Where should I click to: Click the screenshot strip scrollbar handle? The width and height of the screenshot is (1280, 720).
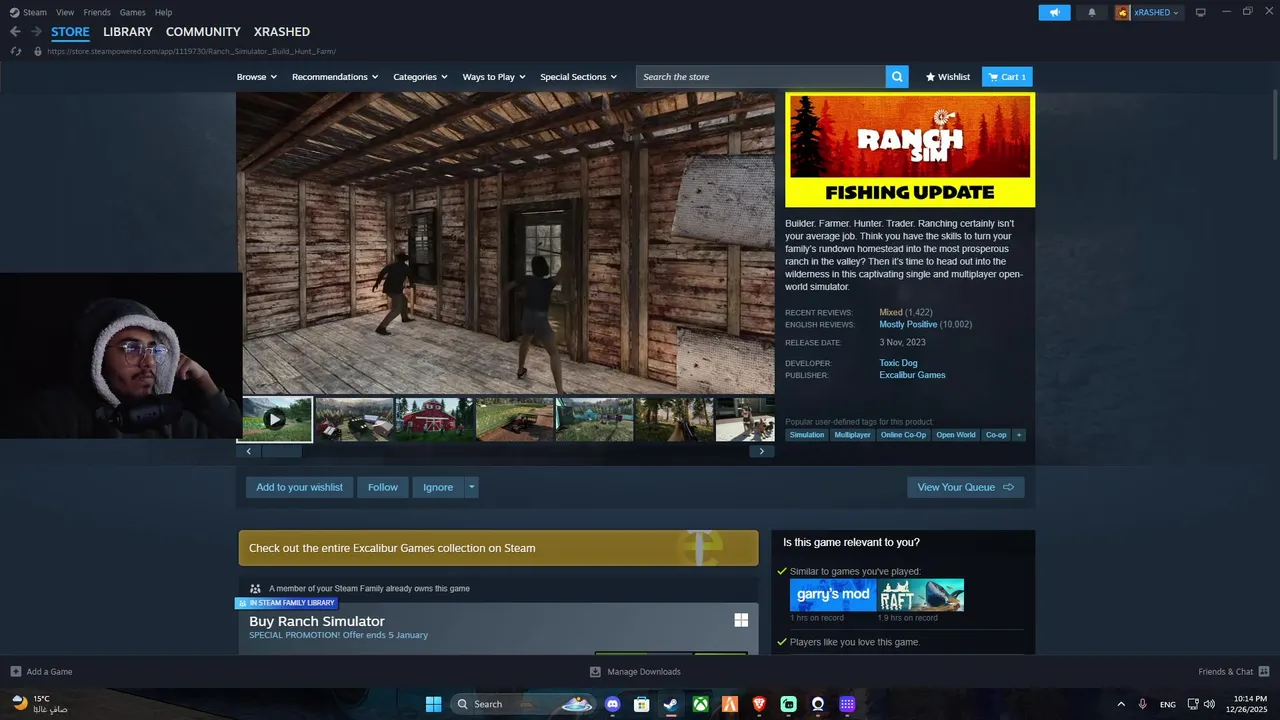[282, 451]
